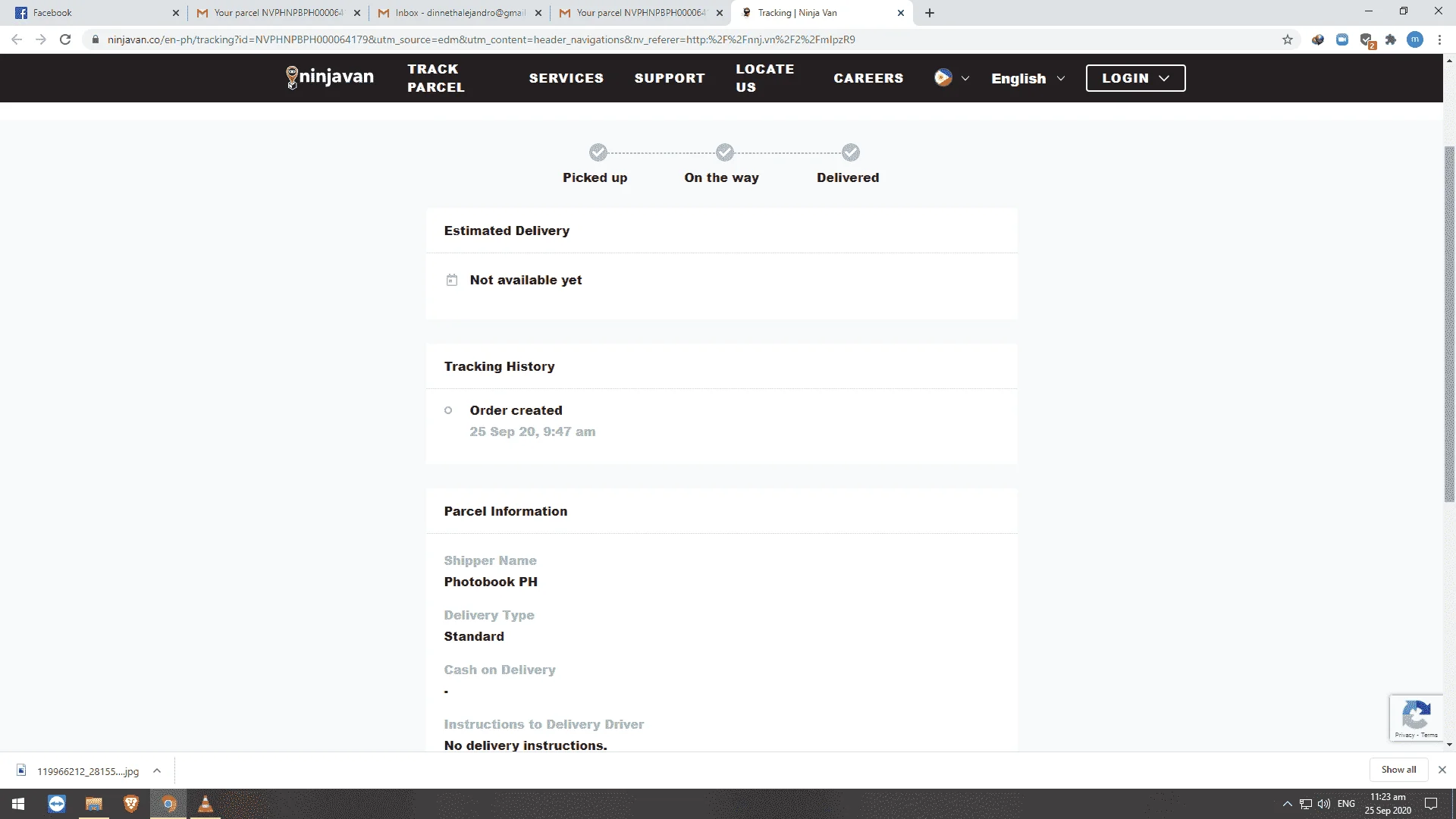Open the TRACK PARCEL menu
The image size is (1456, 819).
436,78
